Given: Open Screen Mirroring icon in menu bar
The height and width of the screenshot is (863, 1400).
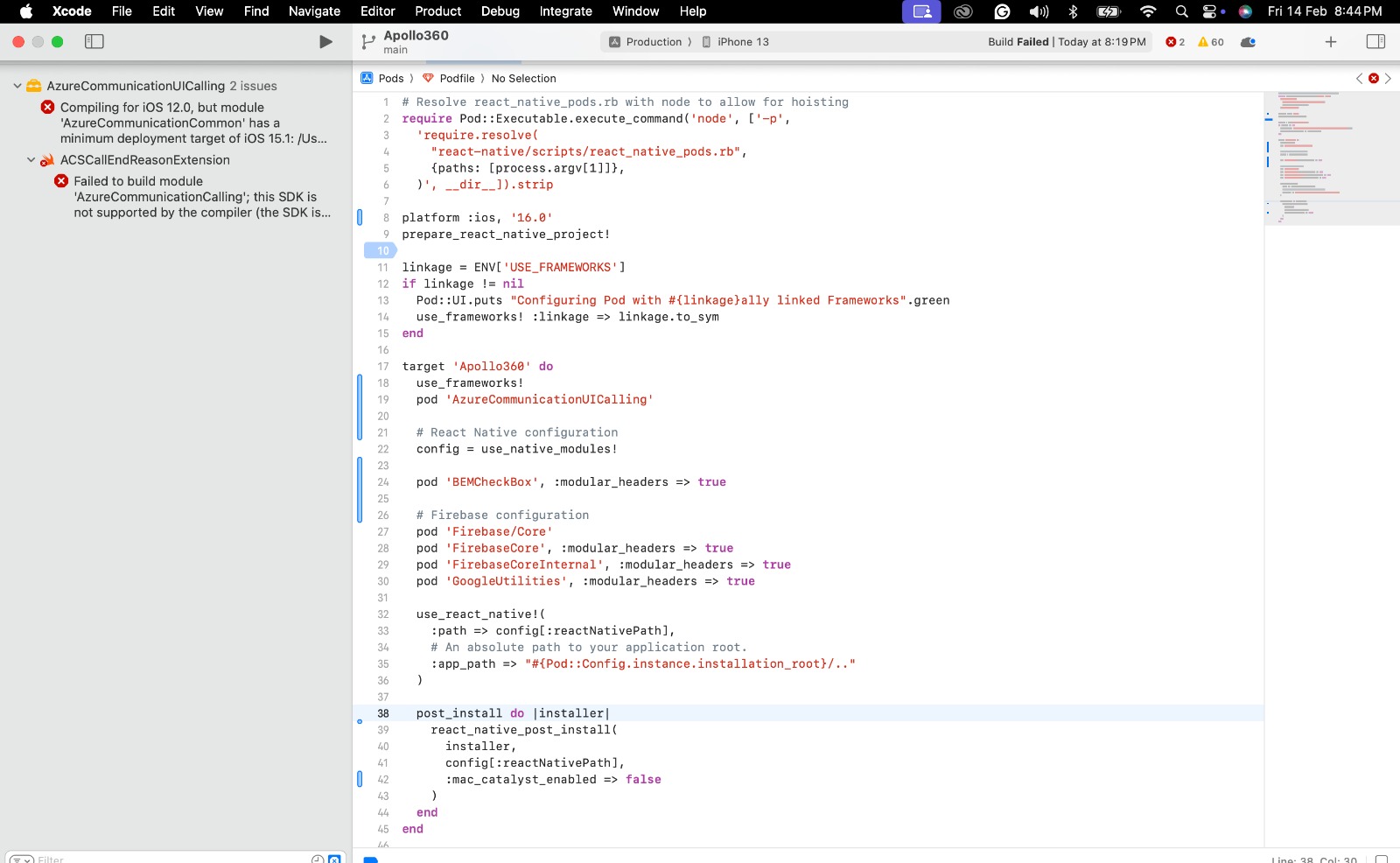Looking at the screenshot, I should [x=921, y=11].
